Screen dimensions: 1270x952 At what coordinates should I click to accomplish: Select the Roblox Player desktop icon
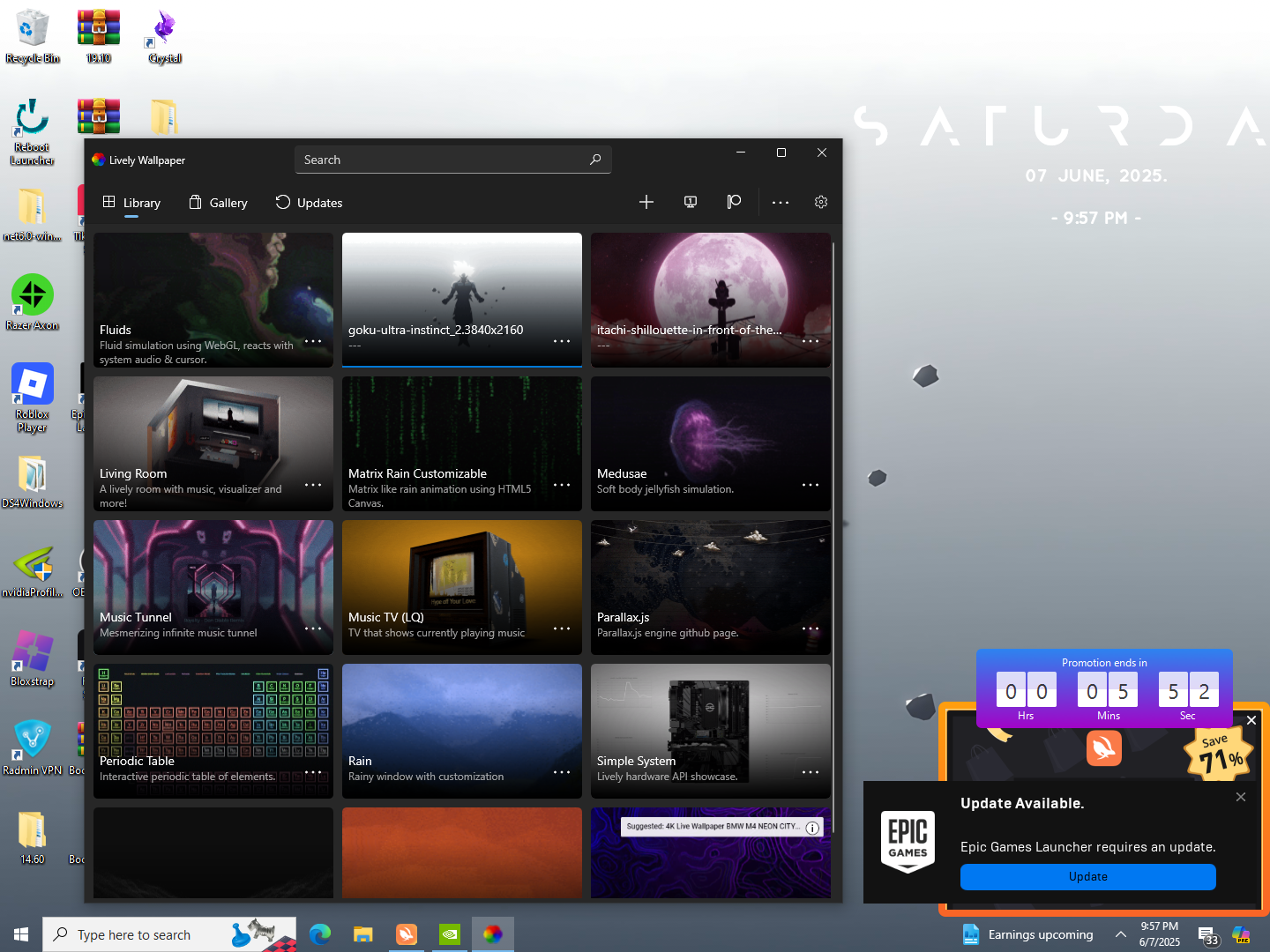coord(33,398)
